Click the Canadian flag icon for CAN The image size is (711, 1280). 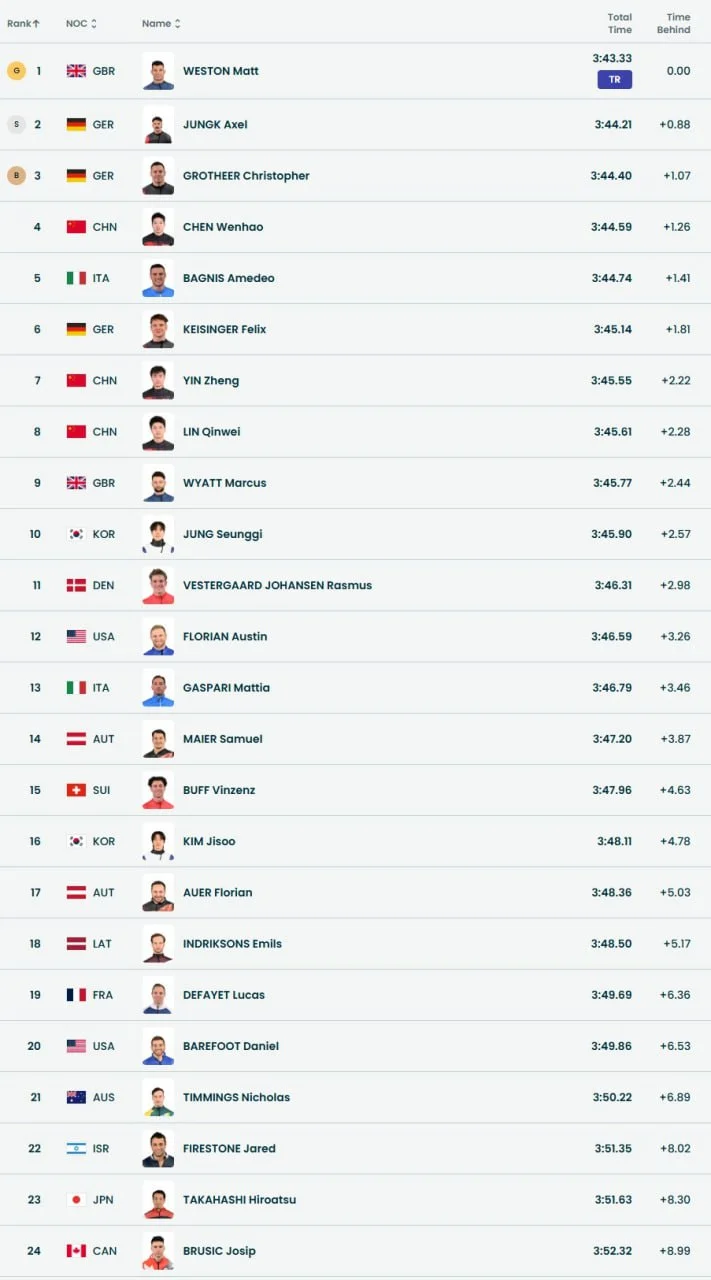(76, 1251)
